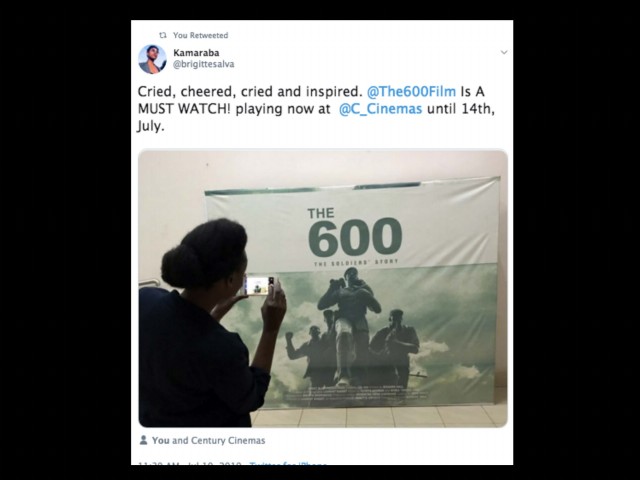Screen dimensions: 640x480
Task: Click the retweet icon above the tweet
Action: pyautogui.click(x=163, y=35)
